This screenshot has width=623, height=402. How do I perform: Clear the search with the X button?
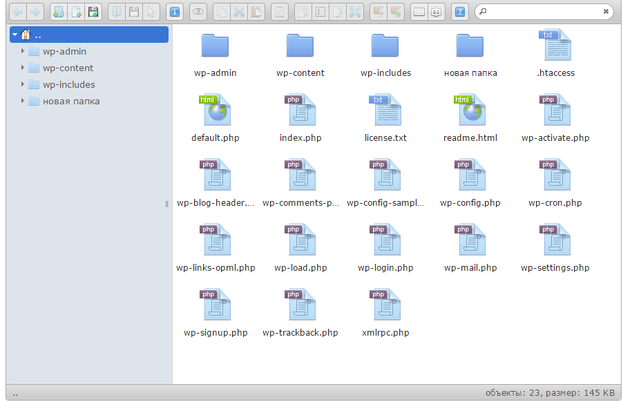pos(606,12)
